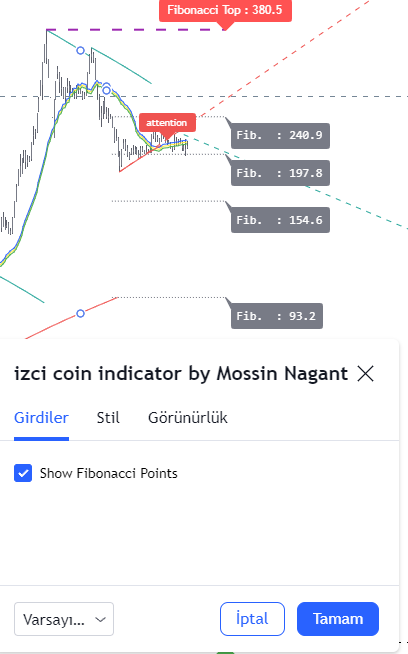The image size is (408, 654).
Task: Click circle handle on the moving average peak
Action: (x=107, y=90)
